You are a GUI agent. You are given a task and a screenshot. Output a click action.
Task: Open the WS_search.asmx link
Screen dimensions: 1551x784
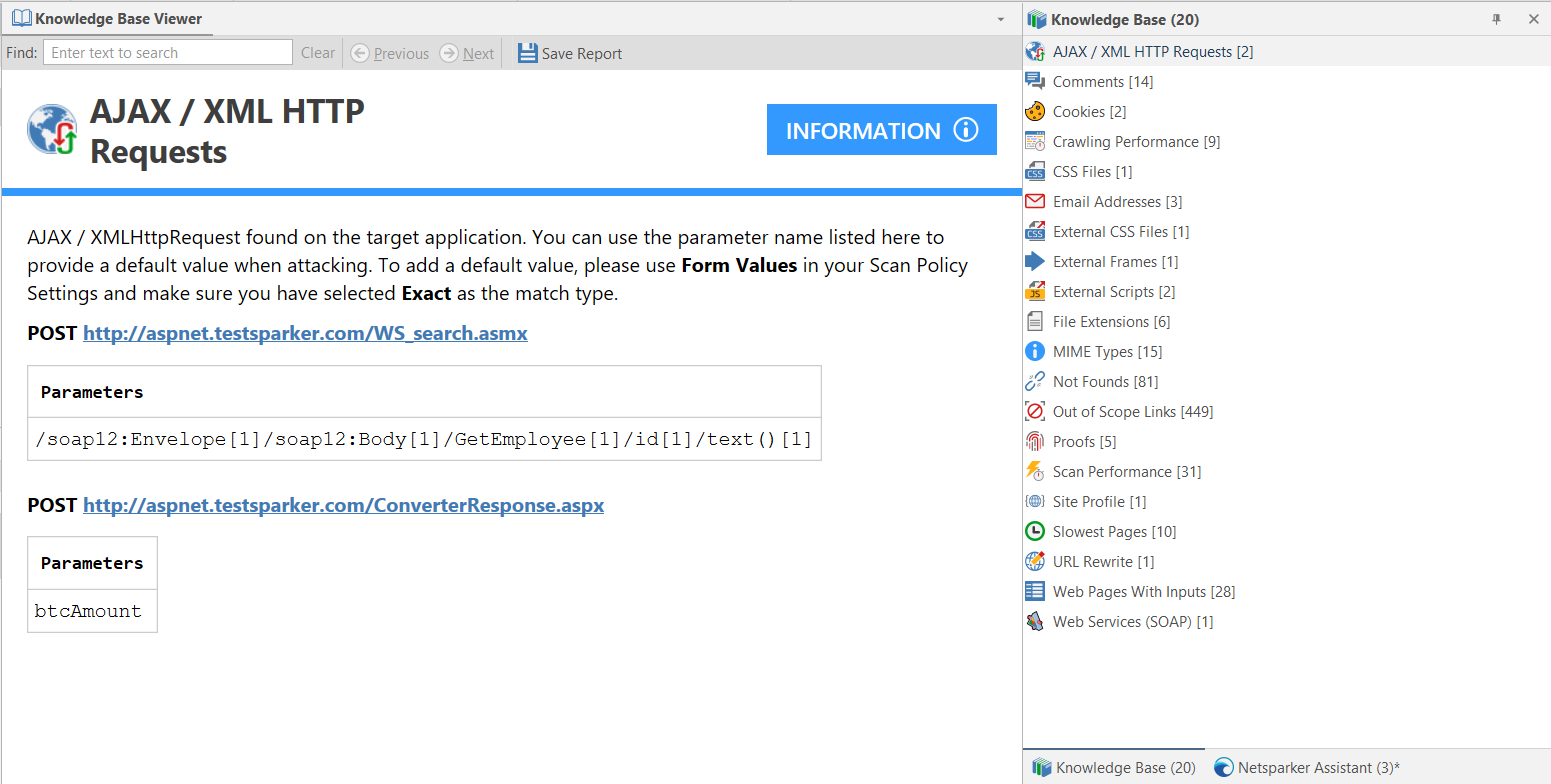pyautogui.click(x=305, y=333)
